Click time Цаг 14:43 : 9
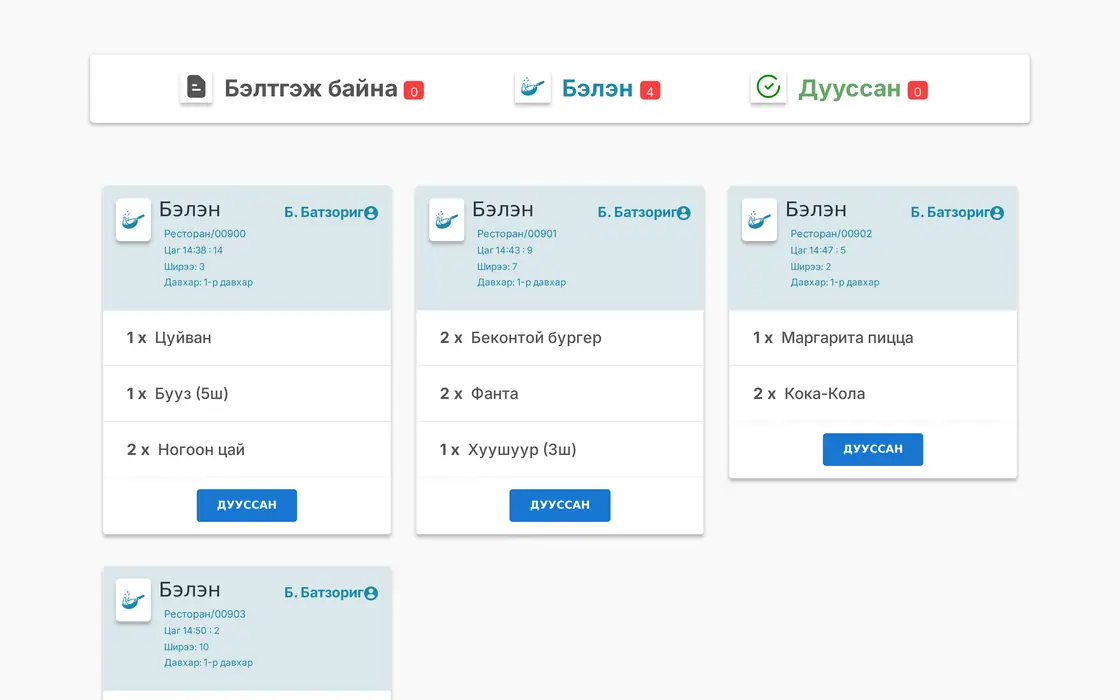Image resolution: width=1120 pixels, height=700 pixels. 505,250
